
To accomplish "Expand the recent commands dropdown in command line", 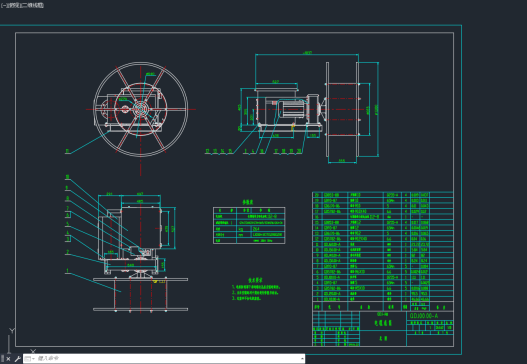I will point(30,359).
